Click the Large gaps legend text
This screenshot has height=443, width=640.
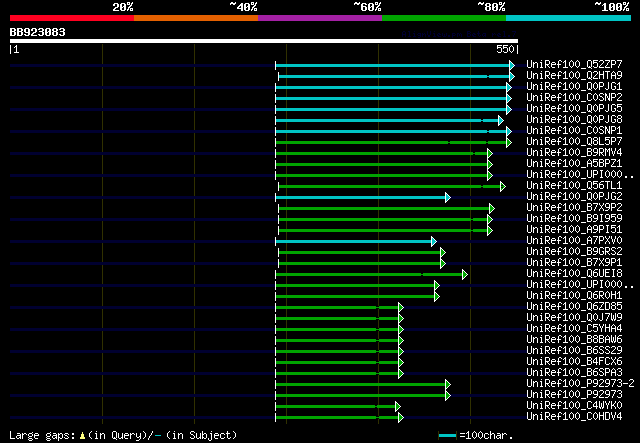(x=123, y=435)
